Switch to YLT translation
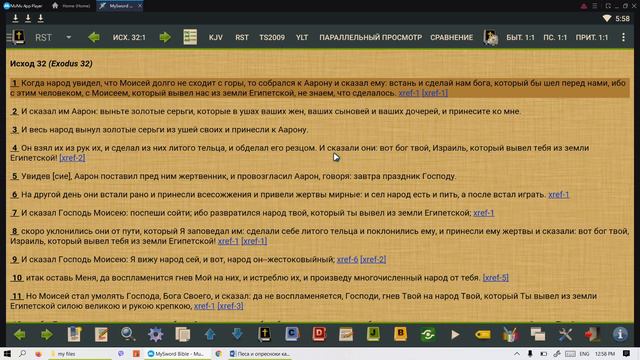Viewport: 640px width, 360px height. [x=302, y=38]
